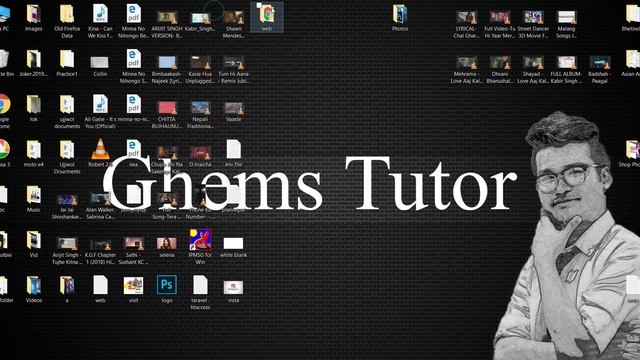This screenshot has height=360, width=640.
Task: Select the Kina - Can We Kiss audio file
Action: (x=100, y=14)
